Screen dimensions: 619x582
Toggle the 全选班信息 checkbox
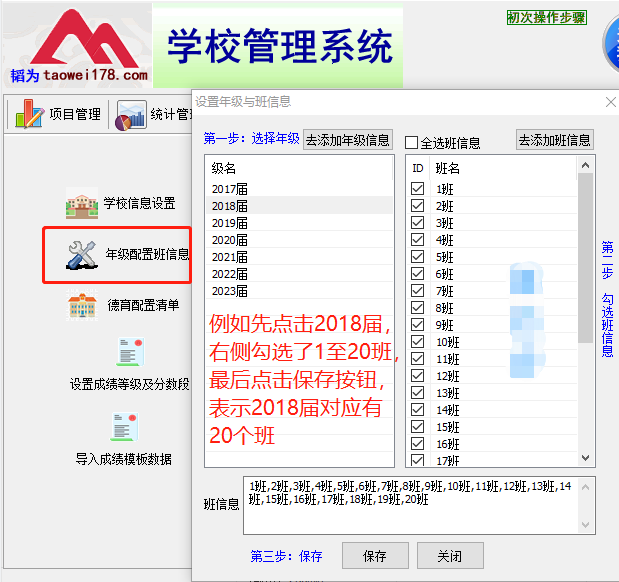[x=411, y=143]
